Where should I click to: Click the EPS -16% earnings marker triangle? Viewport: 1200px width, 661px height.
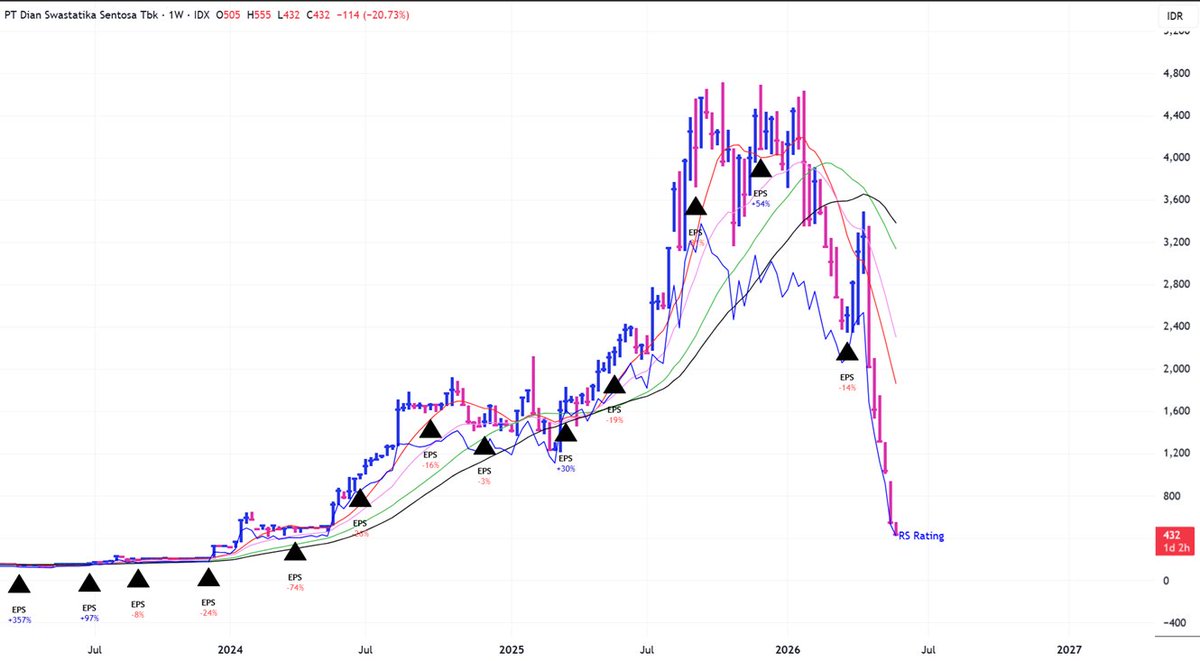[431, 429]
